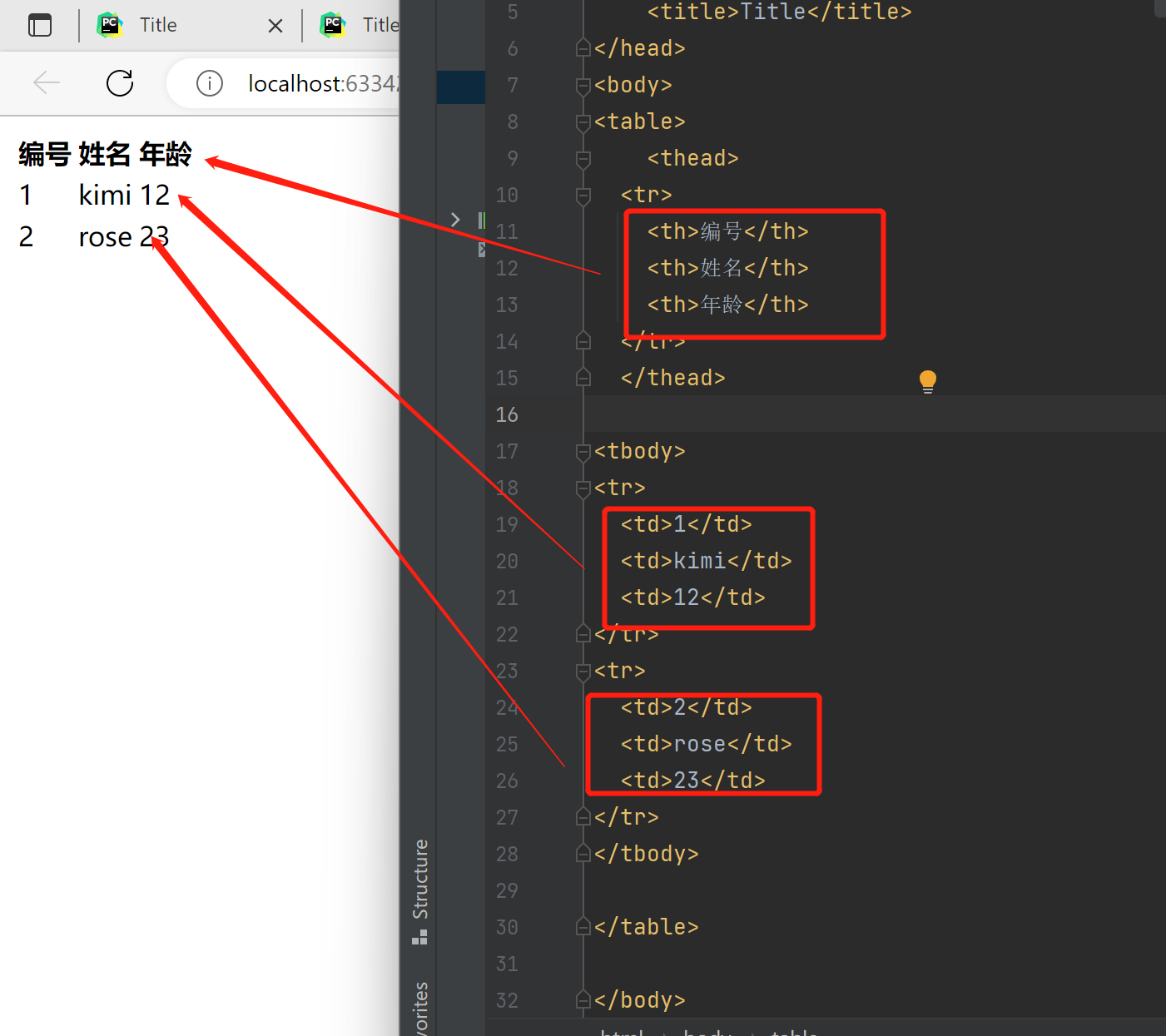Place cursor in the <td>rose</td> code line

pos(707,744)
